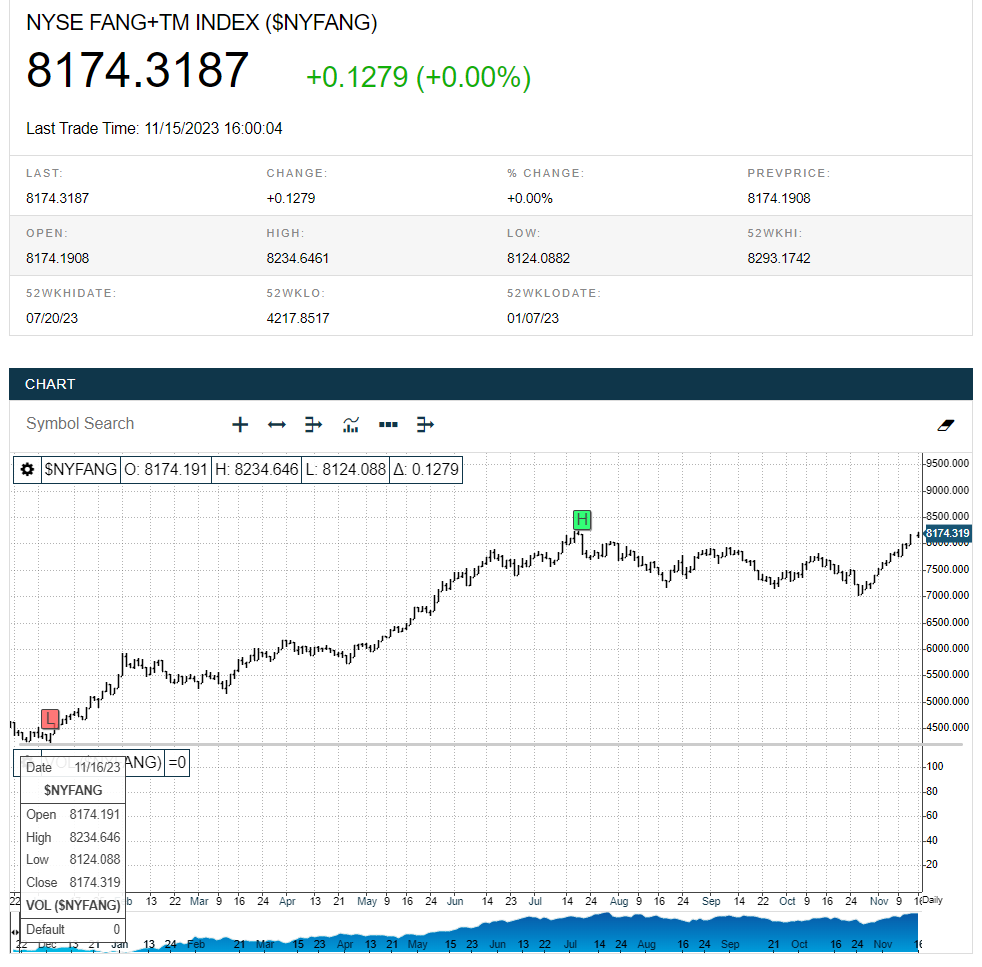Click the PREVPRICE value 8174.1908
Screen dimensions: 982x967
click(x=778, y=199)
